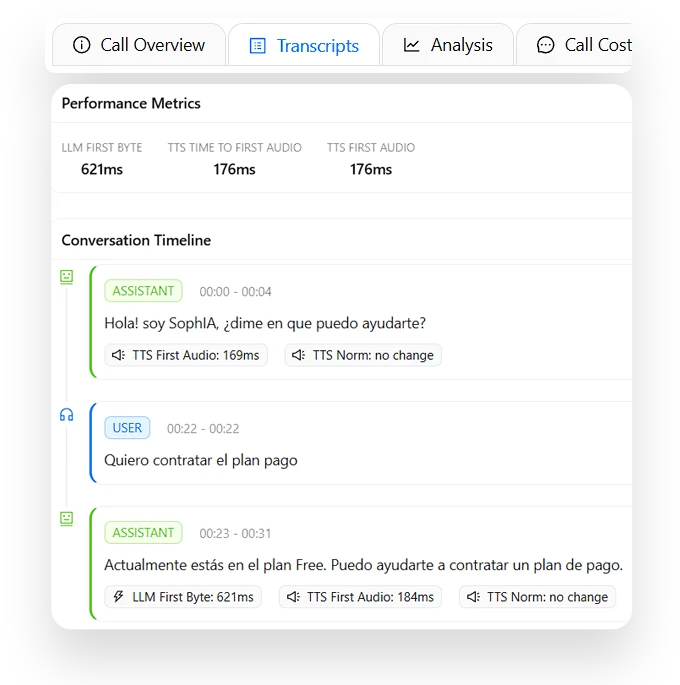Click the LLM First Byte: 621ms chip
680x685 pixels.
(183, 597)
